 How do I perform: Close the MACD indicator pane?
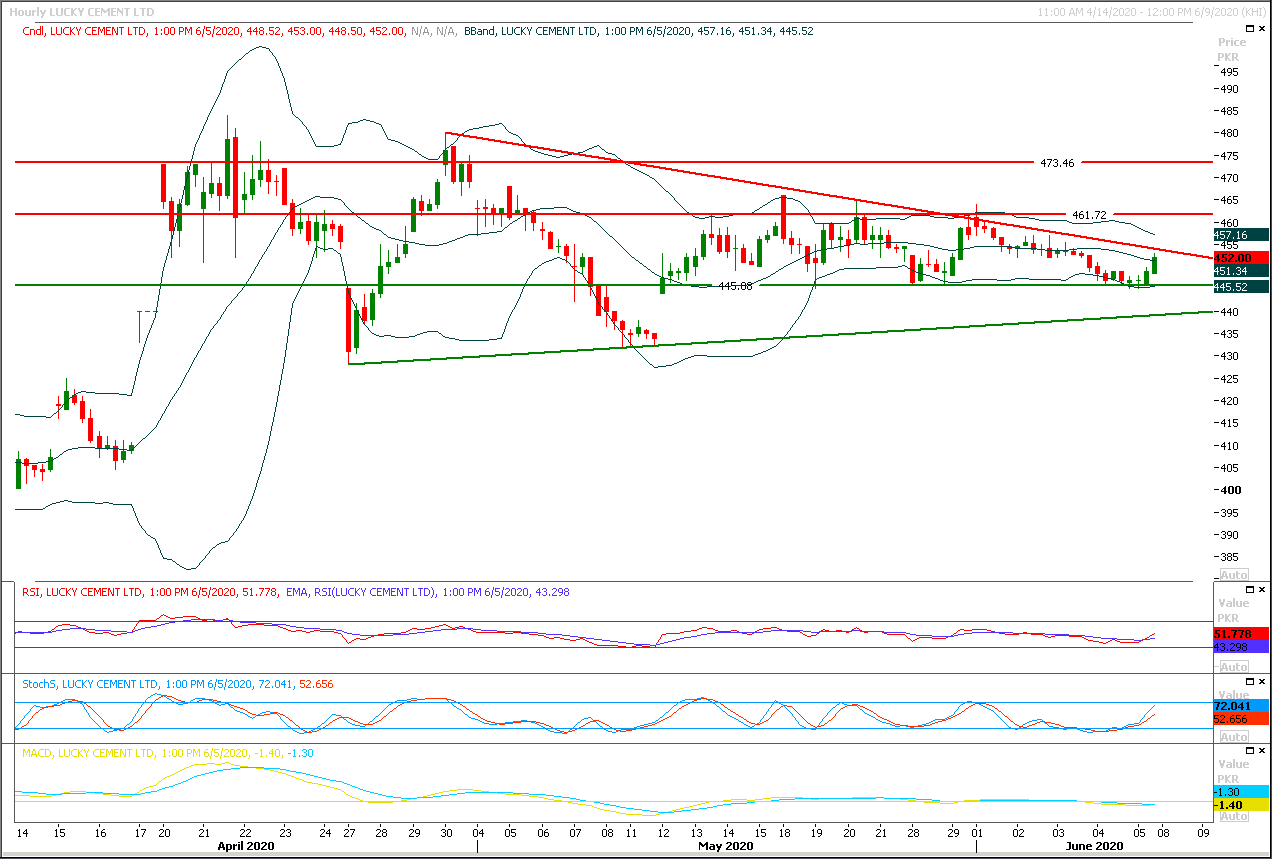[x=1262, y=750]
